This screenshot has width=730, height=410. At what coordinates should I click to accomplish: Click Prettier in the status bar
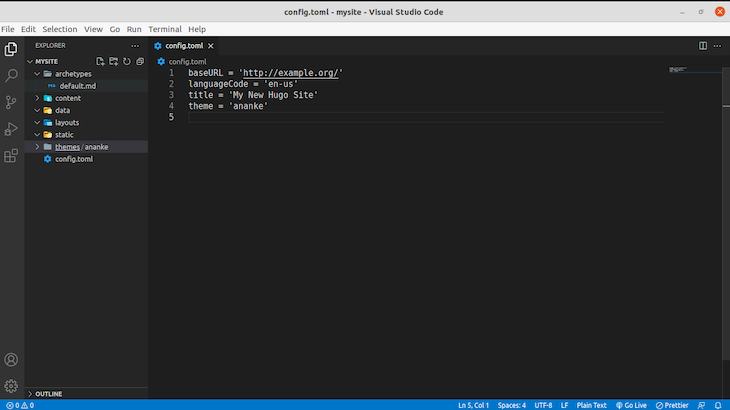[672, 405]
